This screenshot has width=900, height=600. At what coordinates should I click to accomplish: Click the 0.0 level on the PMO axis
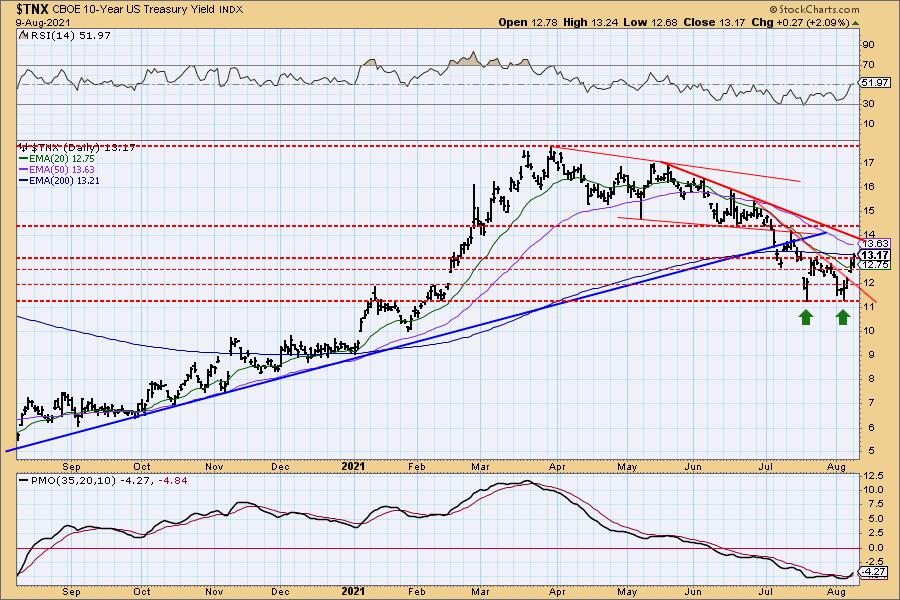pyautogui.click(x=874, y=548)
